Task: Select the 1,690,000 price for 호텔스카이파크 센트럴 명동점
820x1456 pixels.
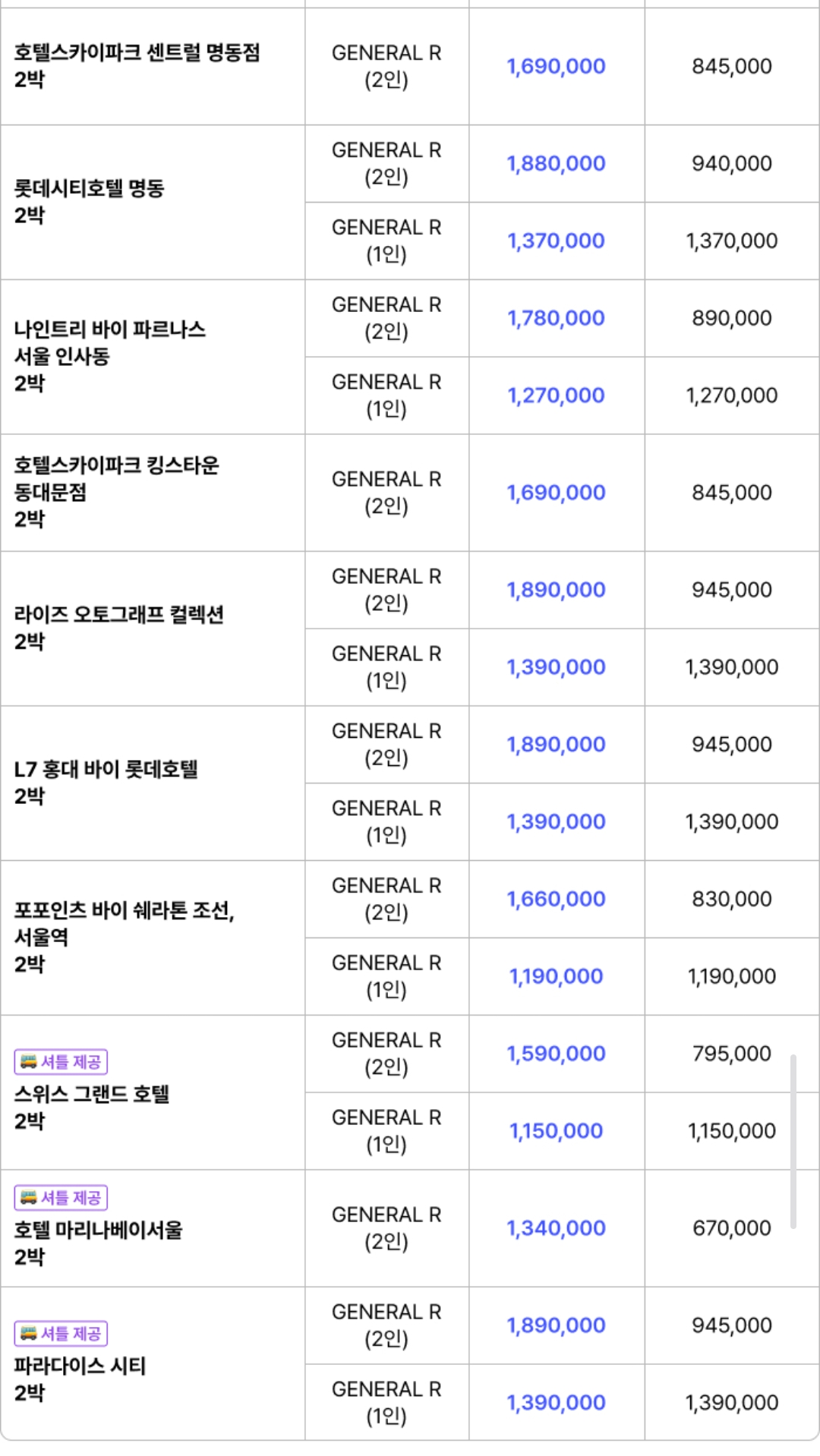Action: (x=556, y=67)
